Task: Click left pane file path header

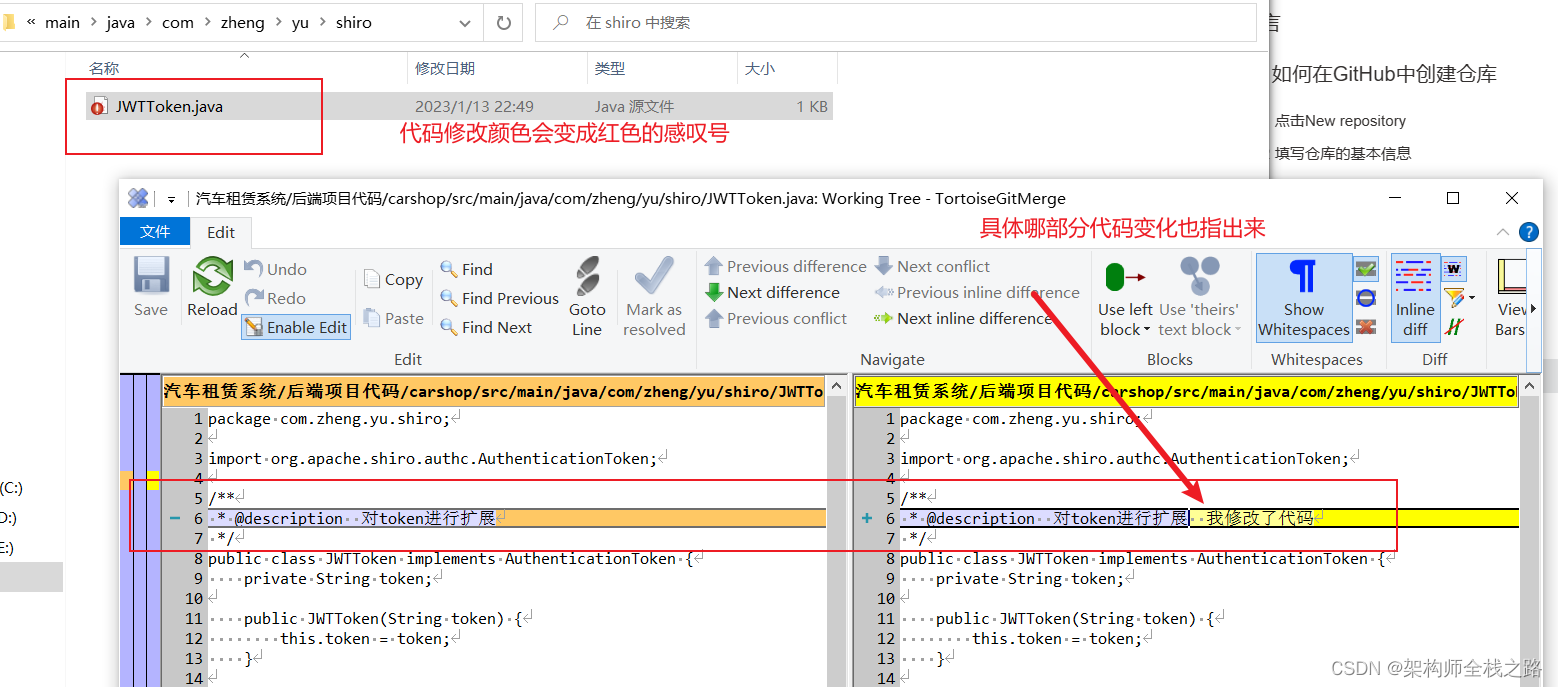Action: tap(493, 391)
